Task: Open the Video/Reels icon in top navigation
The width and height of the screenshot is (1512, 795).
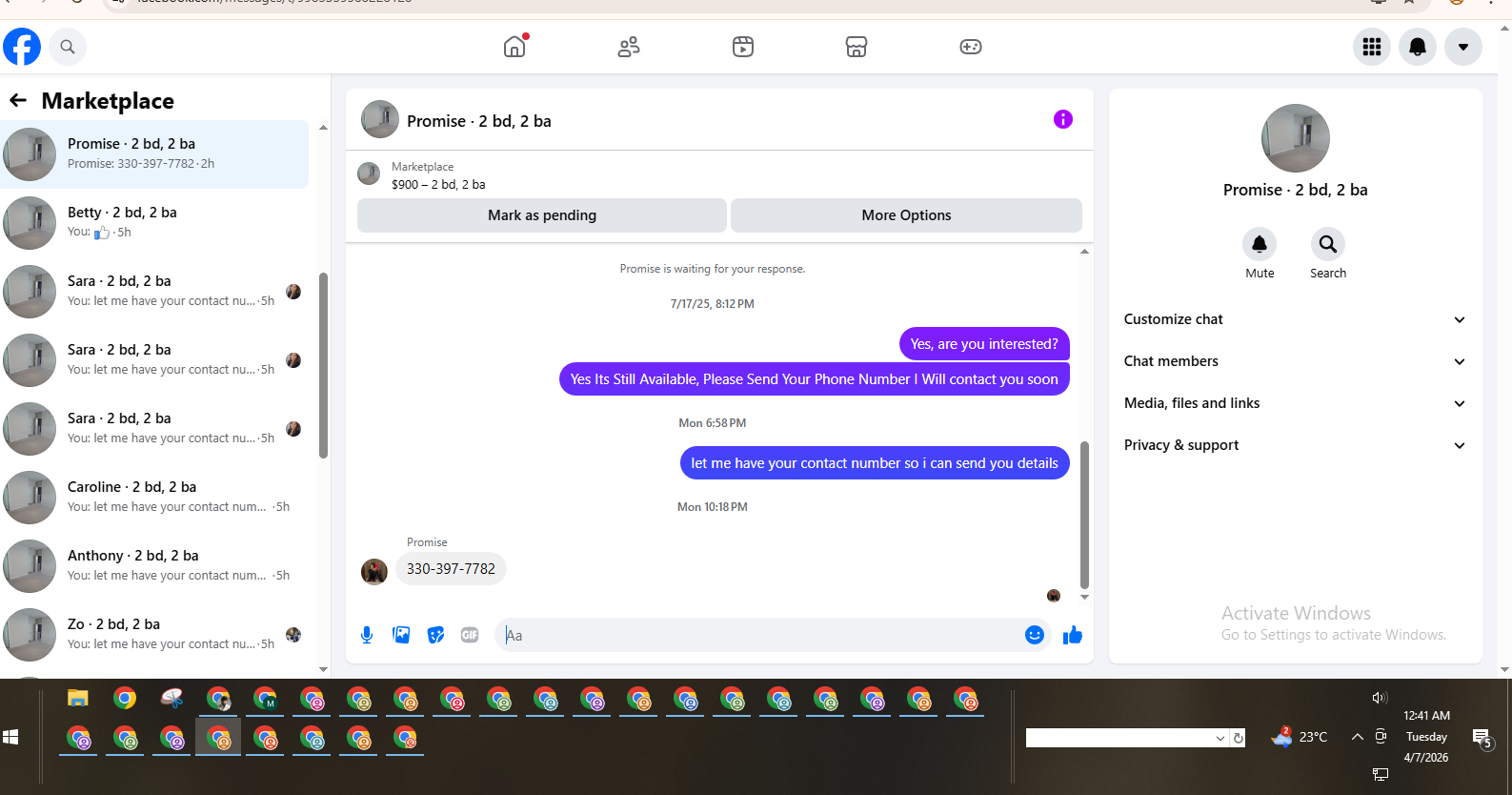Action: point(743,47)
